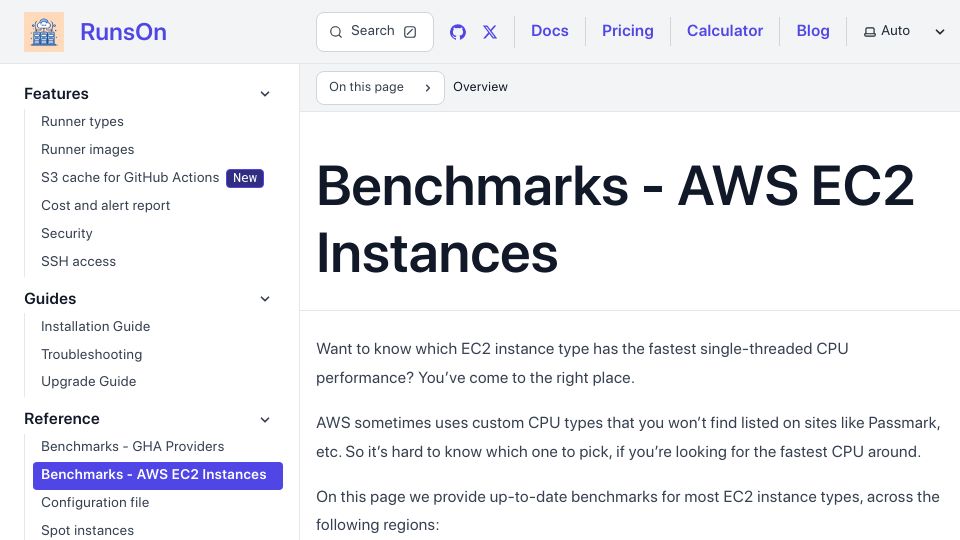The height and width of the screenshot is (540, 960).
Task: Select Benchmarks - AWS EC2 Instances item
Action: (158, 476)
